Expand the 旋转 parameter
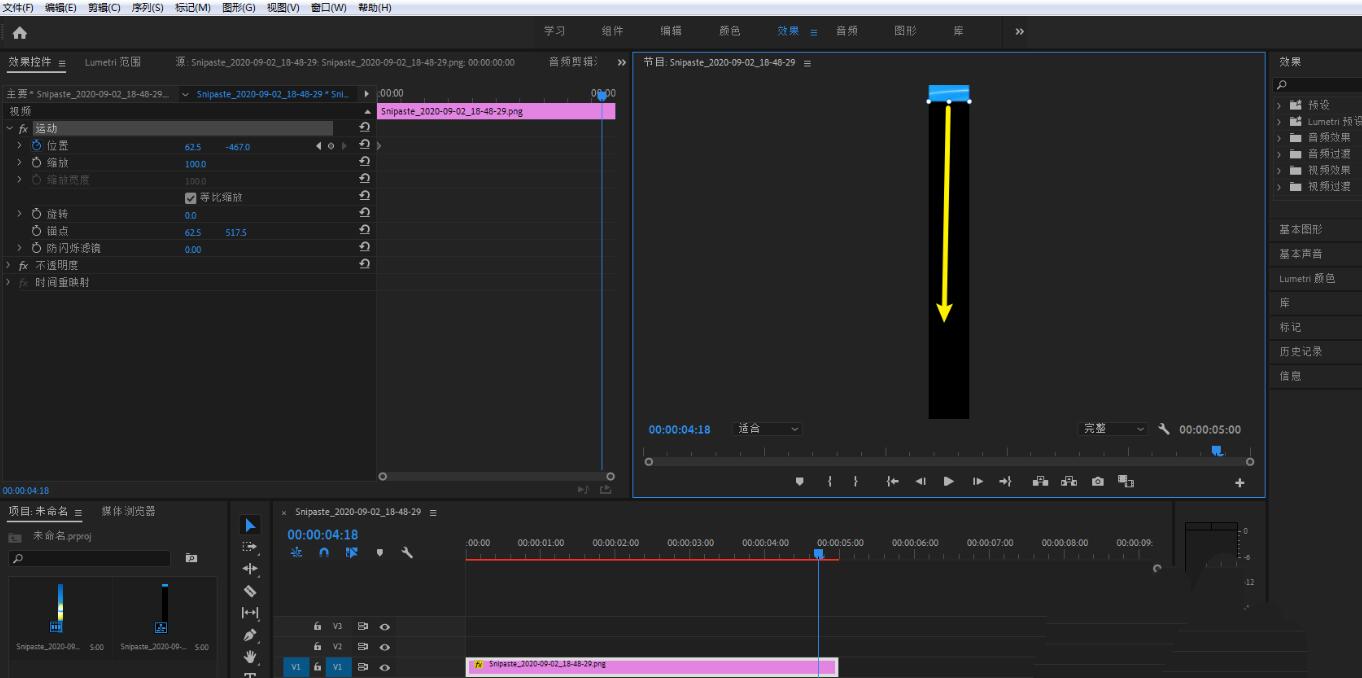1362x678 pixels. pos(19,214)
